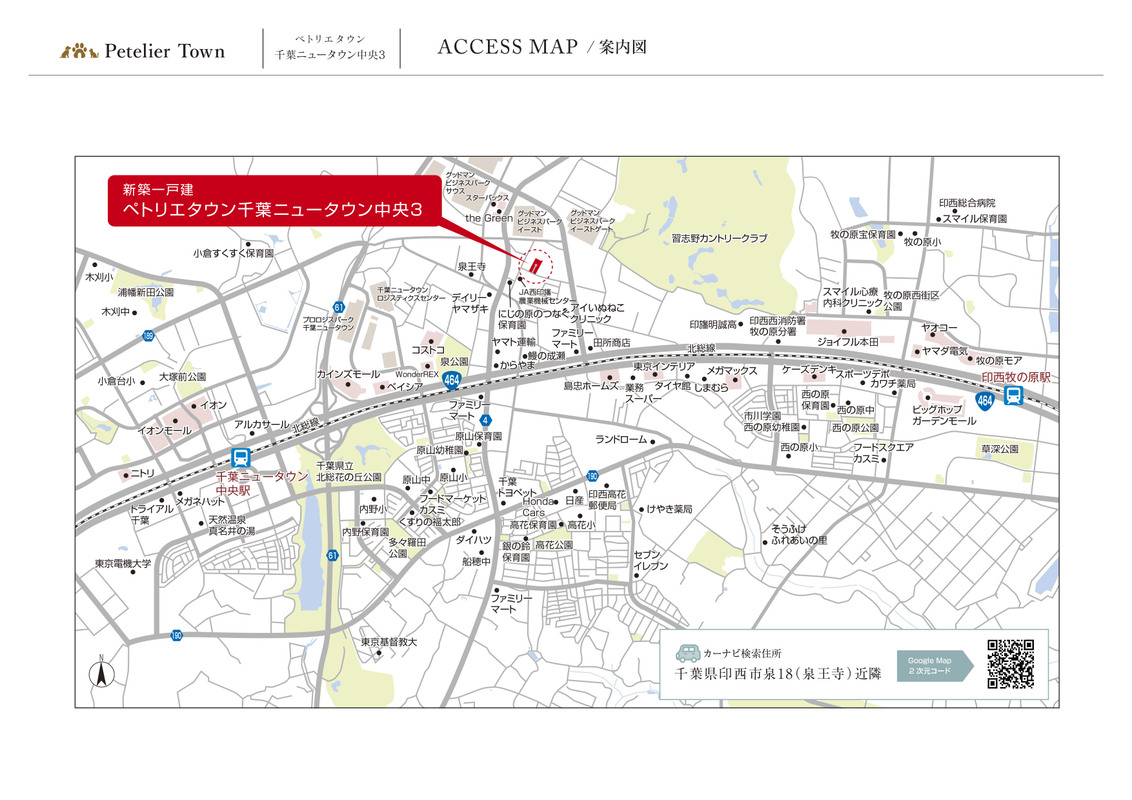Click the route 189 marker near 木刈中
Viewport: 1132px width, 800px height.
coord(148,336)
